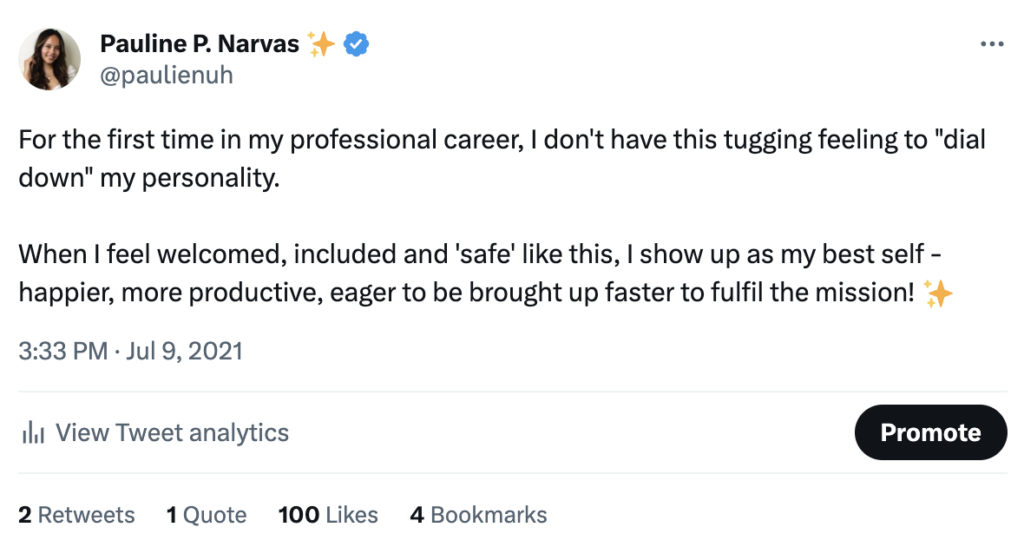Click the 4 Bookmarks count
The height and width of the screenshot is (547, 1024).
click(478, 515)
